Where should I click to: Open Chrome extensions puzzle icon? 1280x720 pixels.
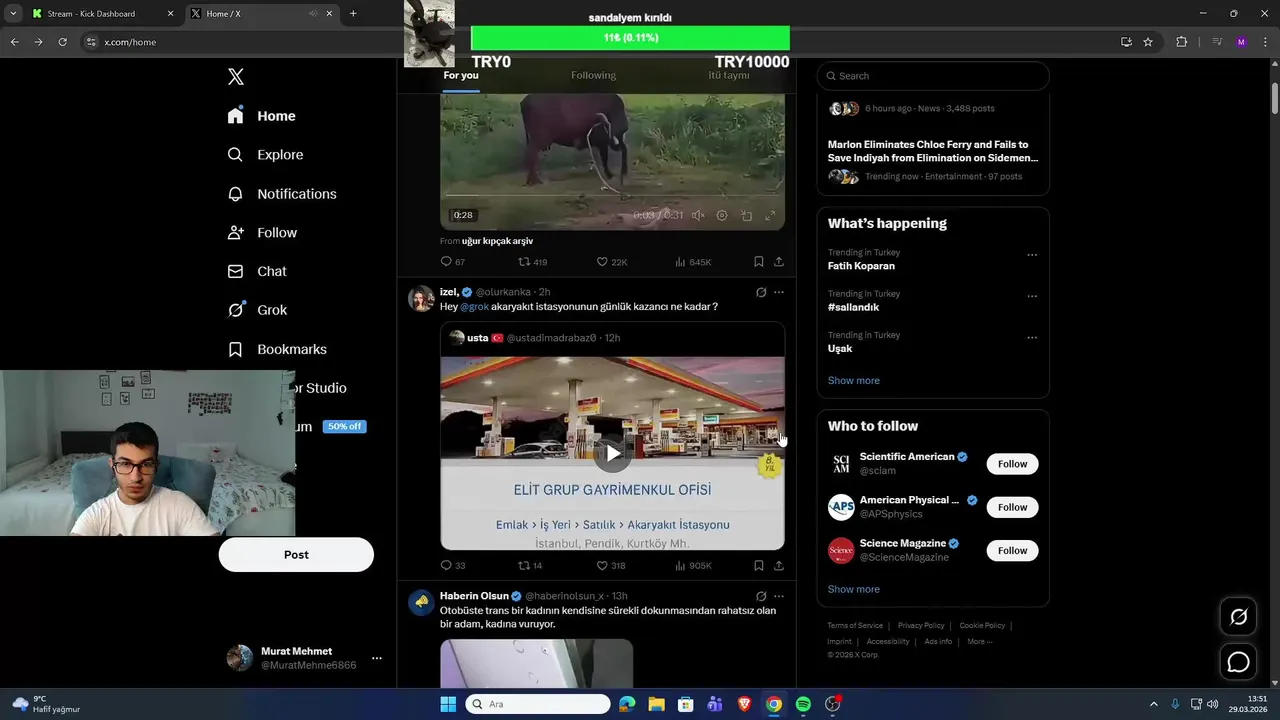click(x=1181, y=42)
